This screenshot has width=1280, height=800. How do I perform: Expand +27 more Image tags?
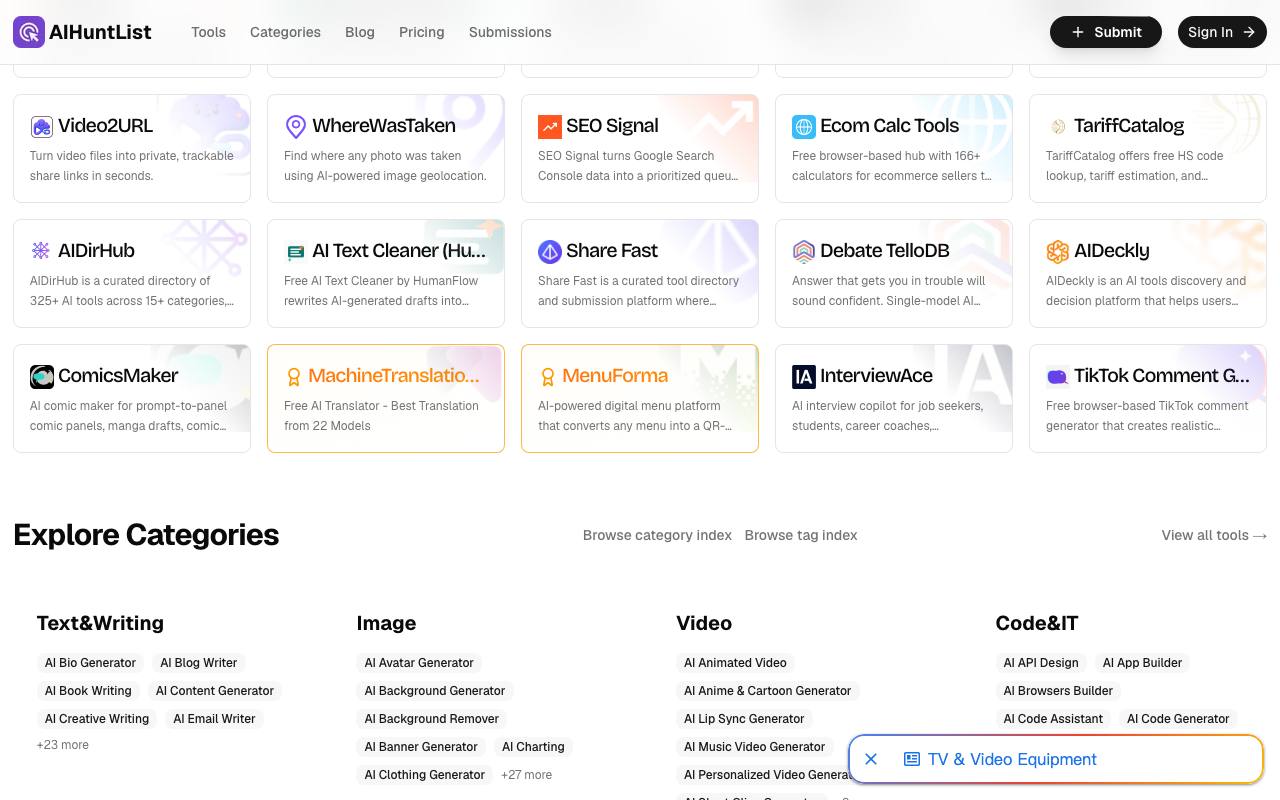526,775
